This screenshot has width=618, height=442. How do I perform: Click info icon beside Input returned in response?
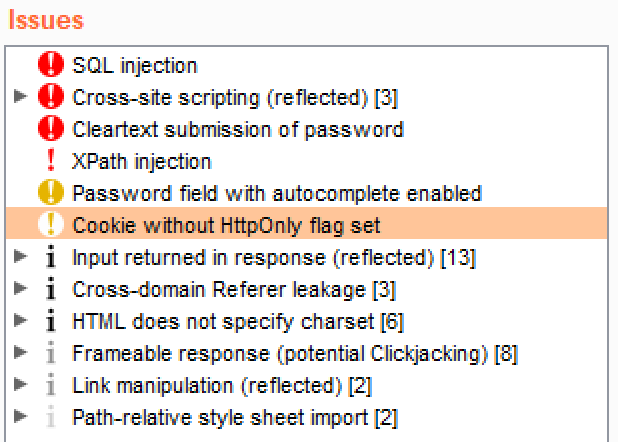50,258
